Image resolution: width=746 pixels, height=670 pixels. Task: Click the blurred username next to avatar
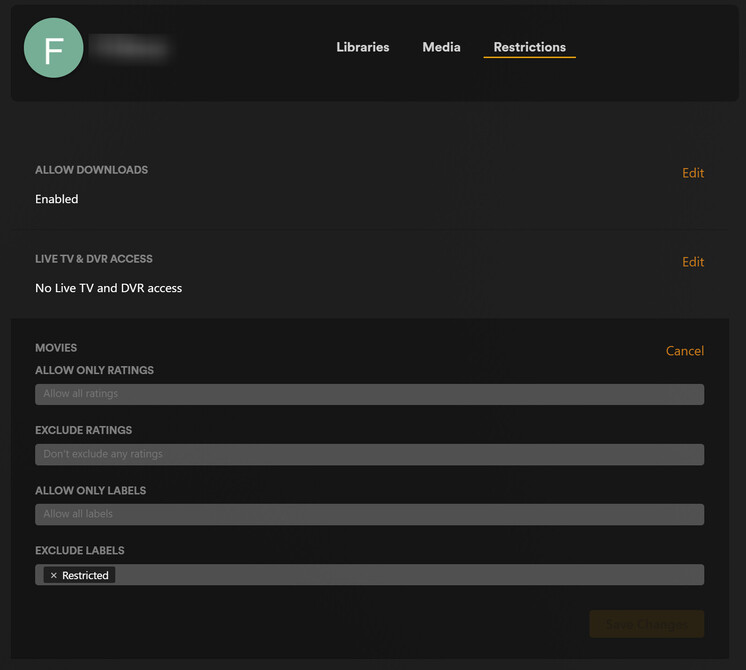click(x=129, y=48)
